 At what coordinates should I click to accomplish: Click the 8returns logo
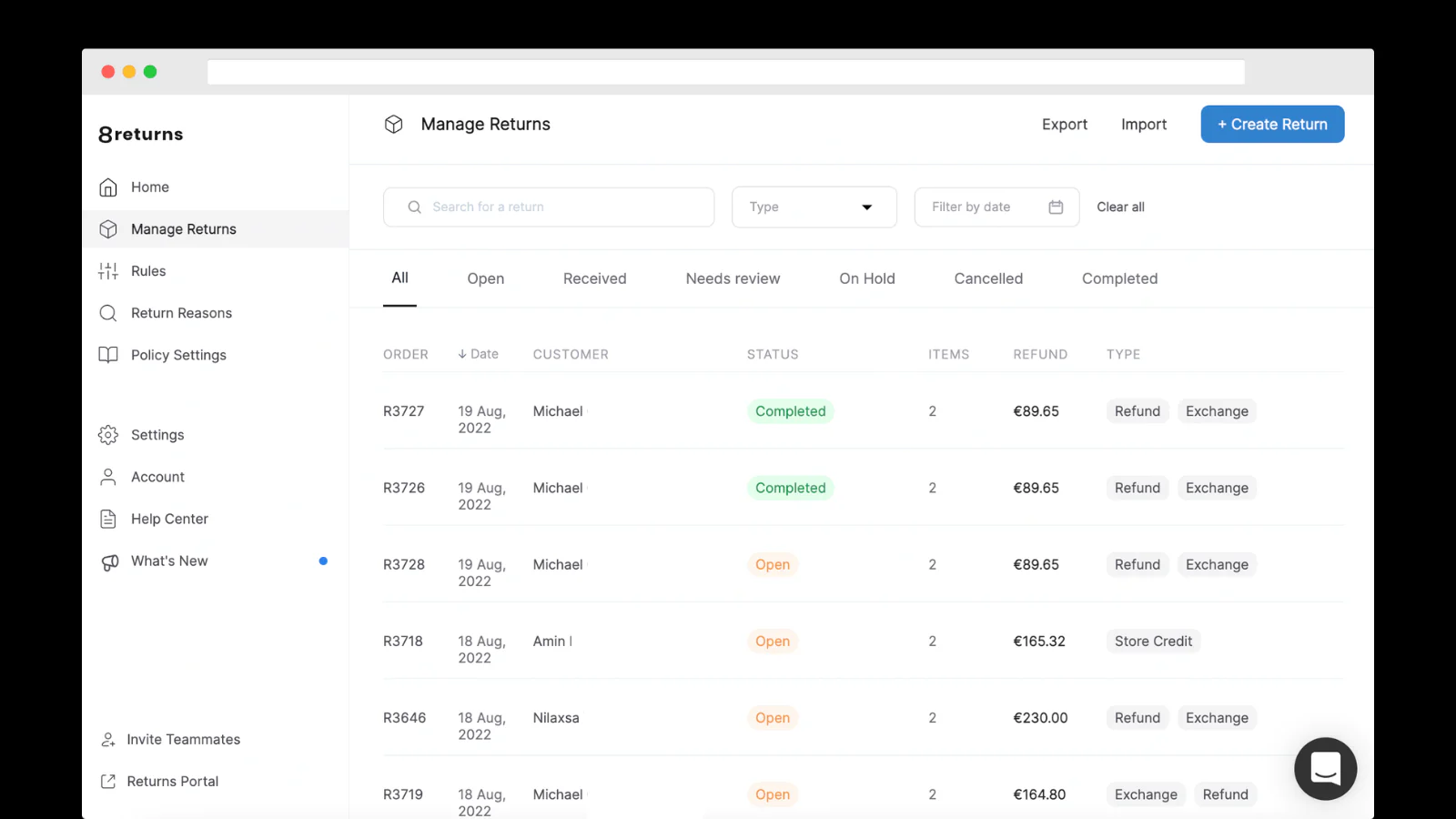point(141,134)
